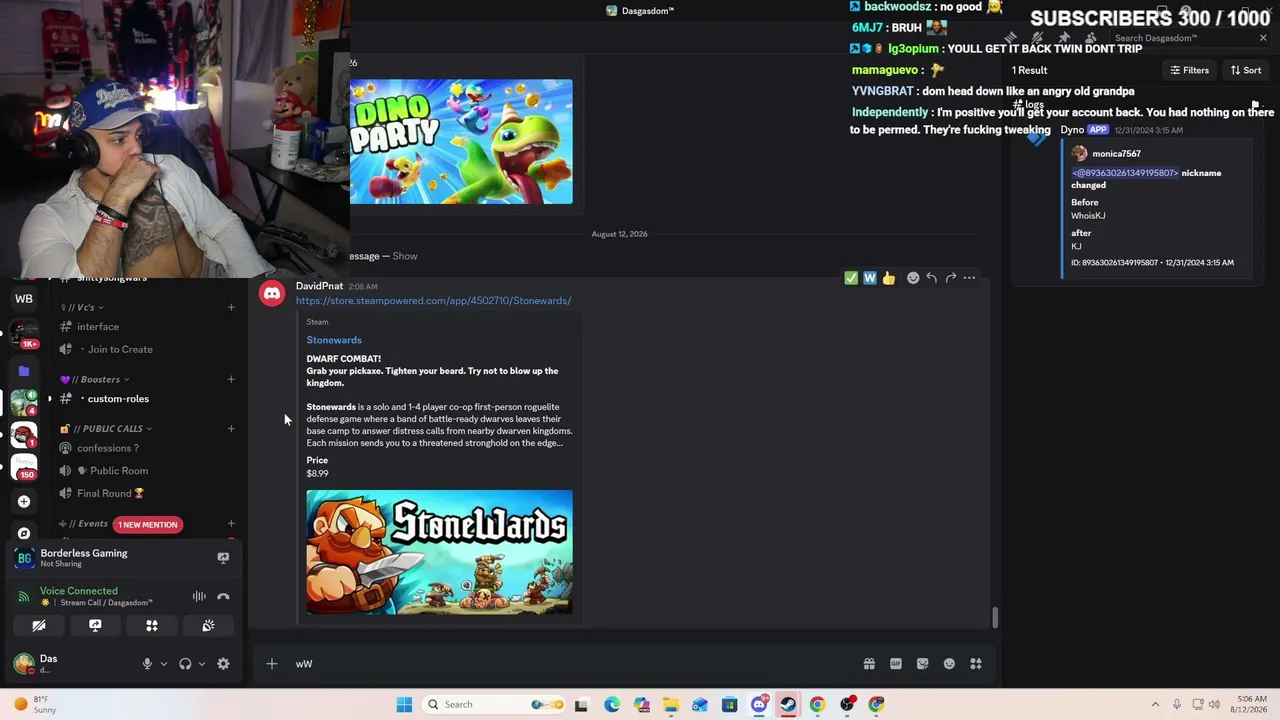Click the Stonewards embed title
The image size is (1280, 720).
tap(334, 340)
